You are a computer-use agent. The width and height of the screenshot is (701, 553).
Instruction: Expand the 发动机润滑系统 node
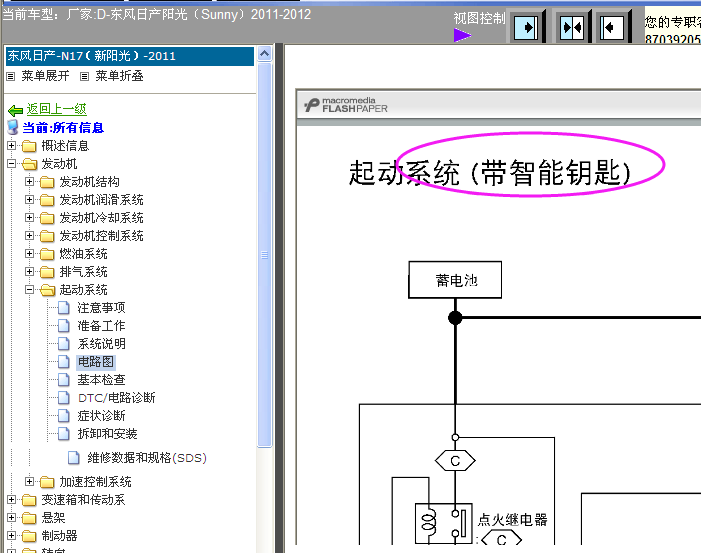(30, 199)
